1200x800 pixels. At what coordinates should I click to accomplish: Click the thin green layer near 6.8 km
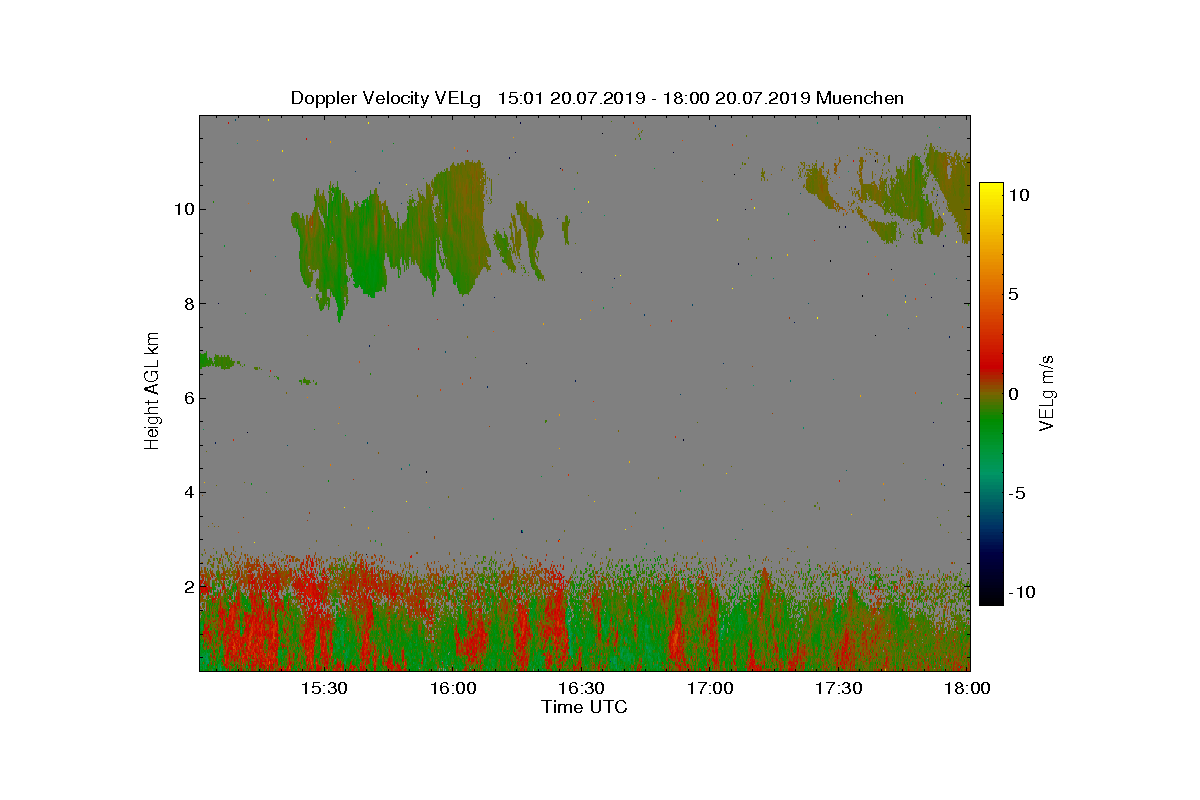tap(218, 361)
